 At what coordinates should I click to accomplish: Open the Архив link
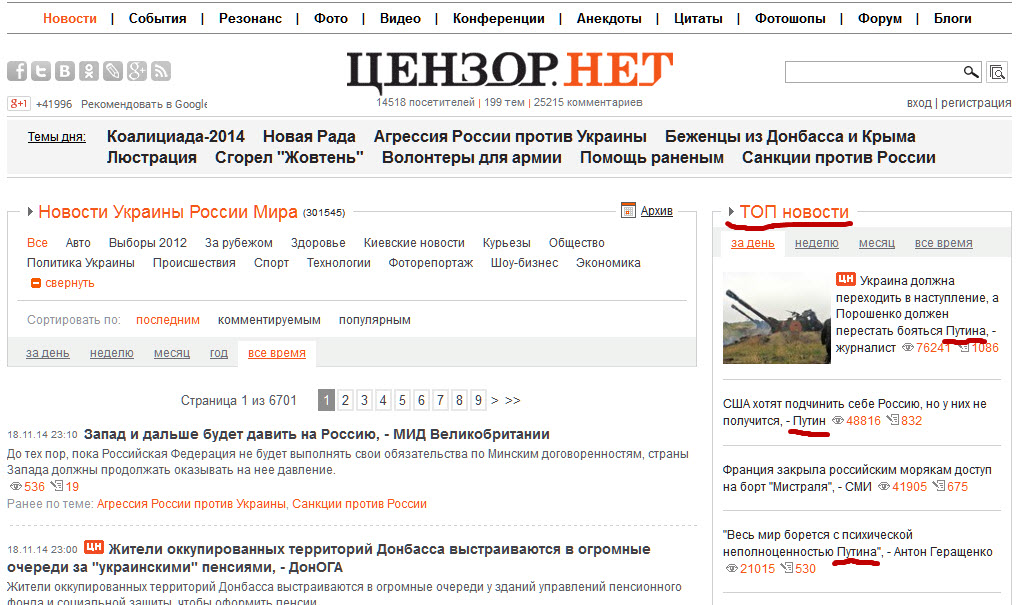tap(656, 210)
